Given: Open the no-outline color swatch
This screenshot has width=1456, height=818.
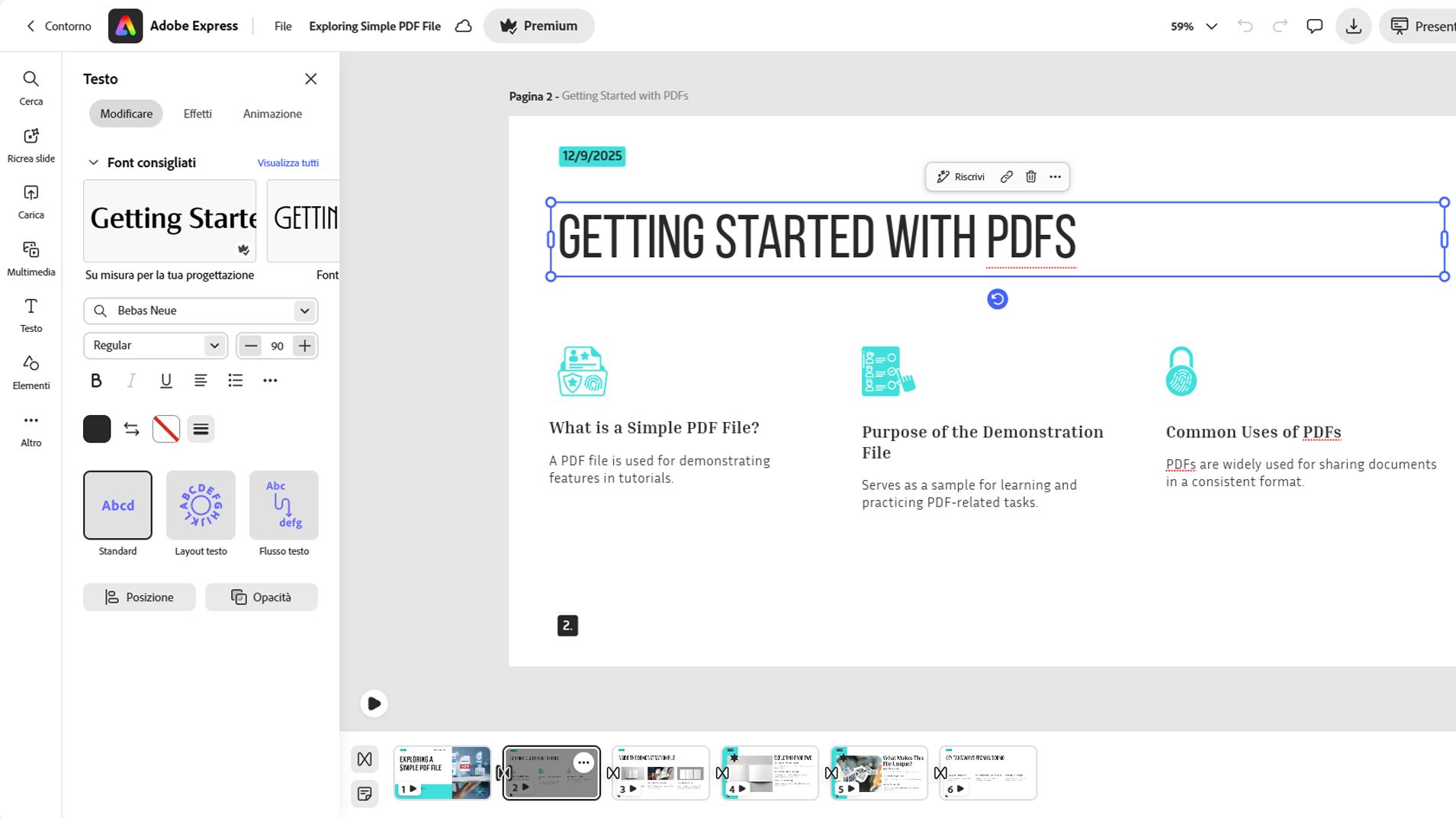Looking at the screenshot, I should (x=166, y=429).
